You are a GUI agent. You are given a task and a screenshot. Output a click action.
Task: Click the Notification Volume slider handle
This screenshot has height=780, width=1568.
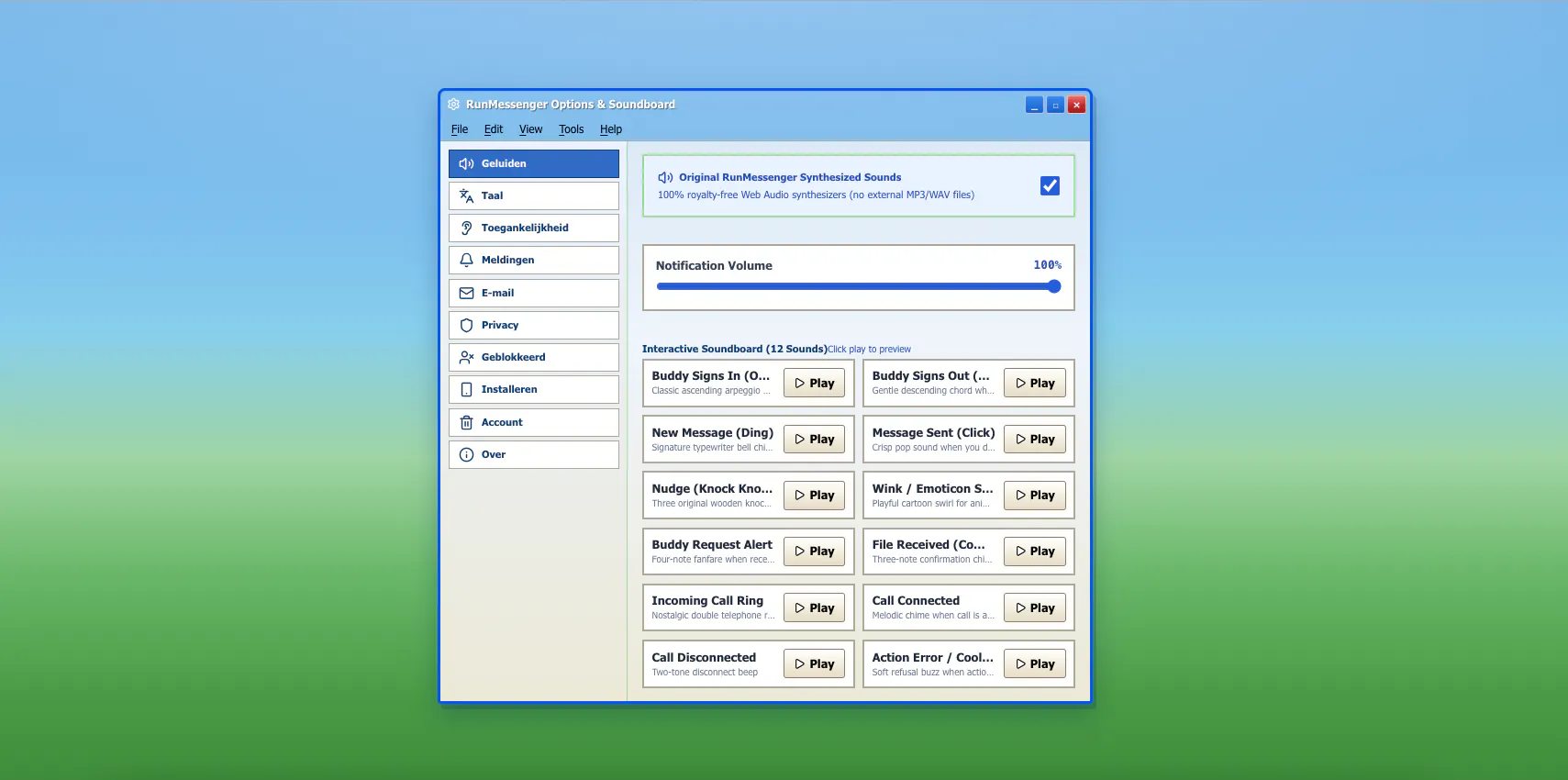pos(1054,286)
